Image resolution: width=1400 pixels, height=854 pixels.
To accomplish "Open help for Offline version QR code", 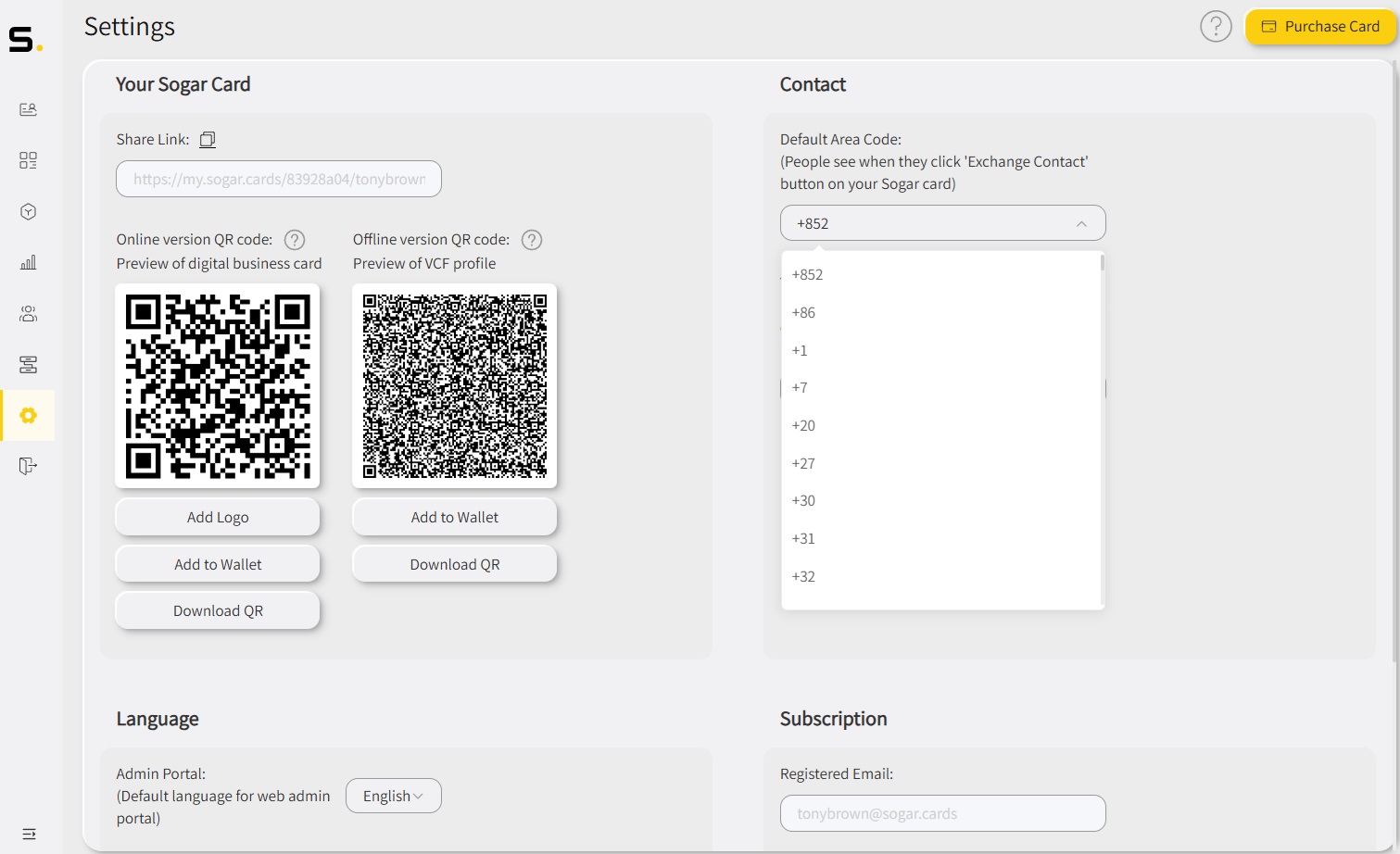I will [532, 240].
